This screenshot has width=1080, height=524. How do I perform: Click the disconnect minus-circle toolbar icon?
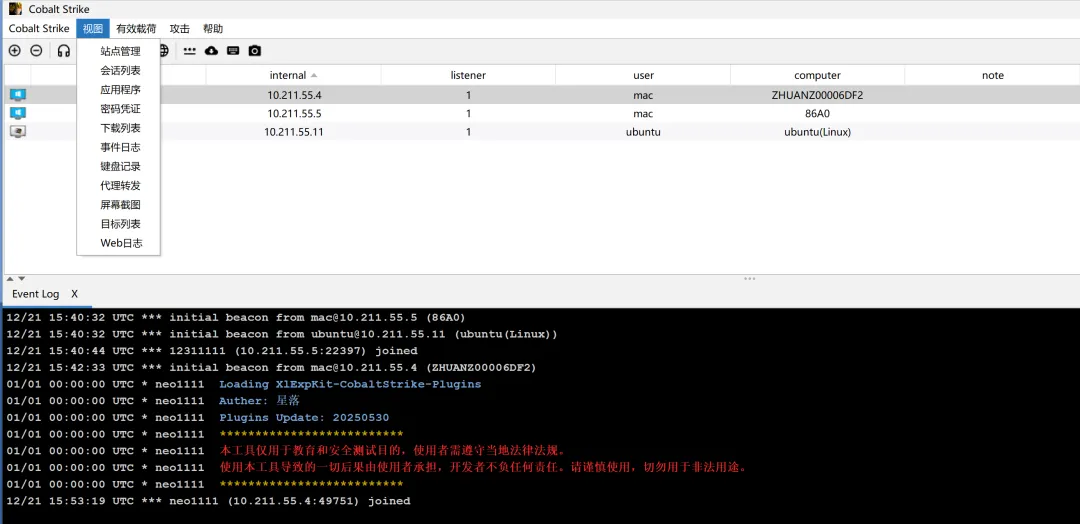(x=37, y=50)
